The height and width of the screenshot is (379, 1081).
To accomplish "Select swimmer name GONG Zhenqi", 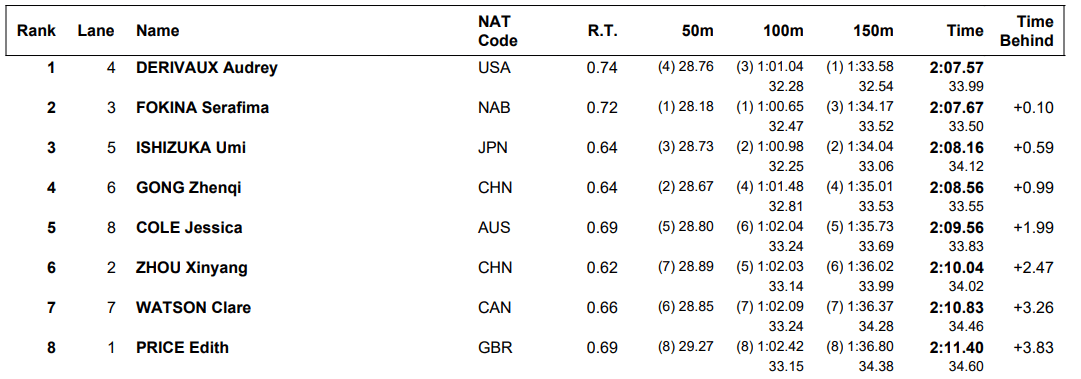I will [x=189, y=187].
